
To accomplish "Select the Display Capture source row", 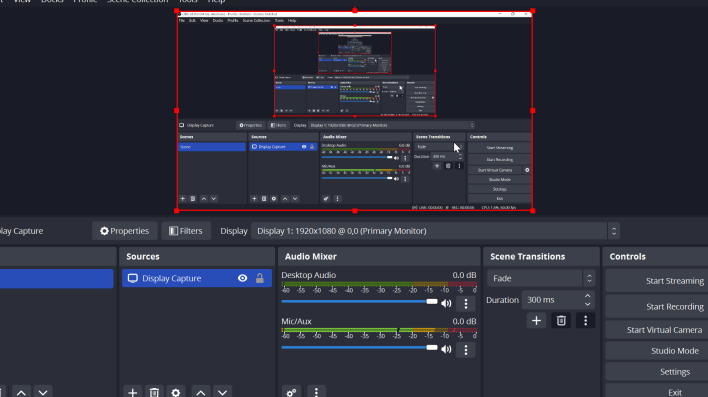I will (197, 278).
